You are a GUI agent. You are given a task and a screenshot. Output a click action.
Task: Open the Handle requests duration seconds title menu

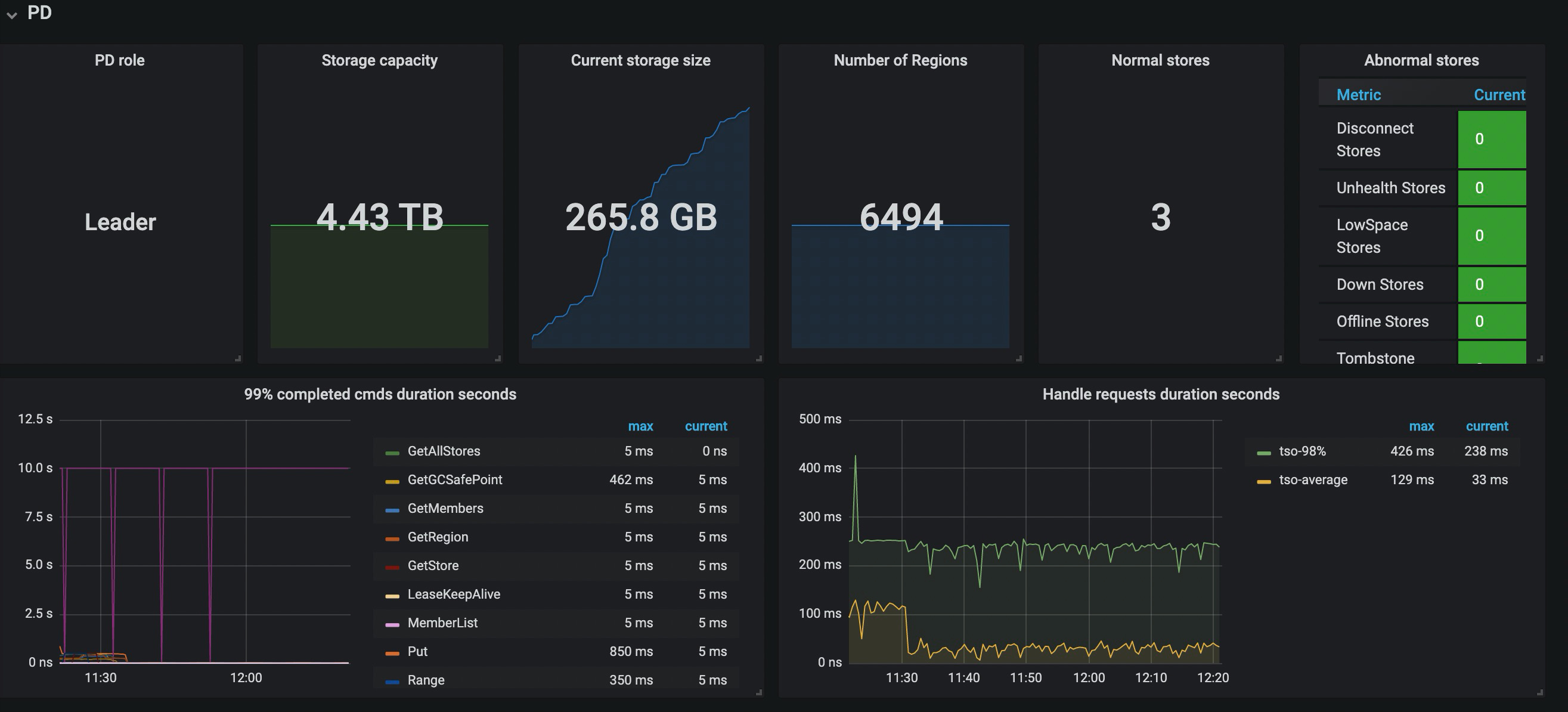1161,394
